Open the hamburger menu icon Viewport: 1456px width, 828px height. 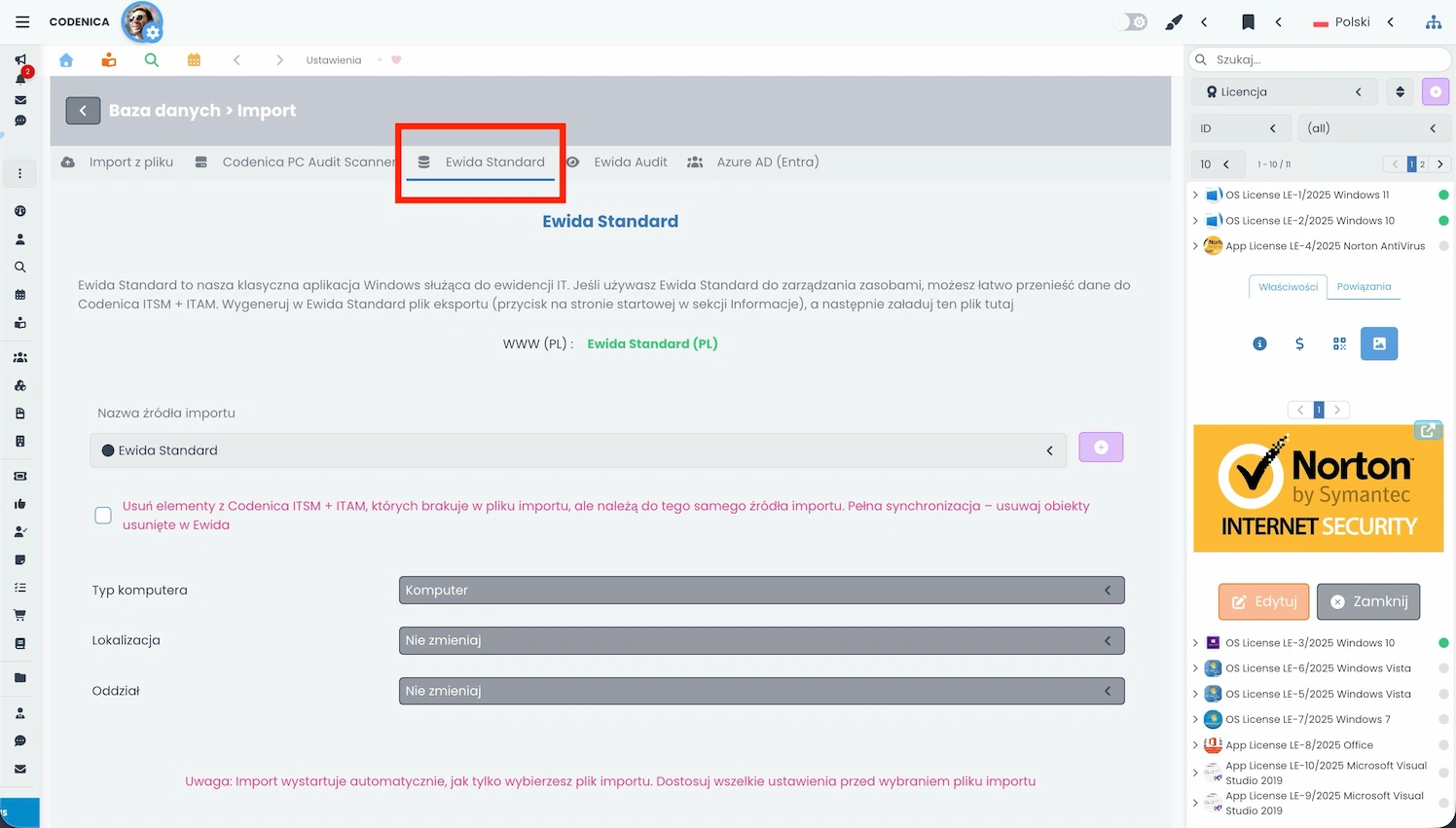point(22,21)
